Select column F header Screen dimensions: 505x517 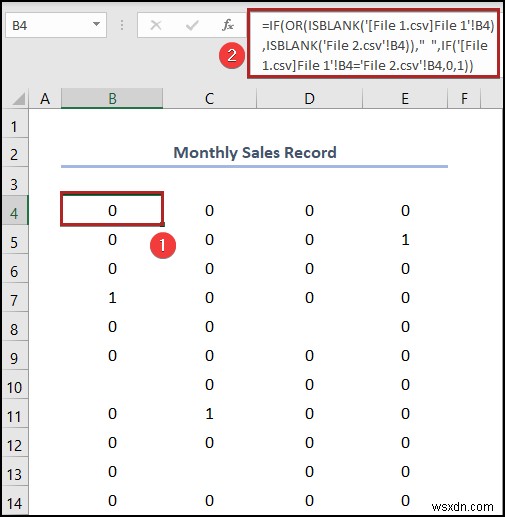[464, 99]
